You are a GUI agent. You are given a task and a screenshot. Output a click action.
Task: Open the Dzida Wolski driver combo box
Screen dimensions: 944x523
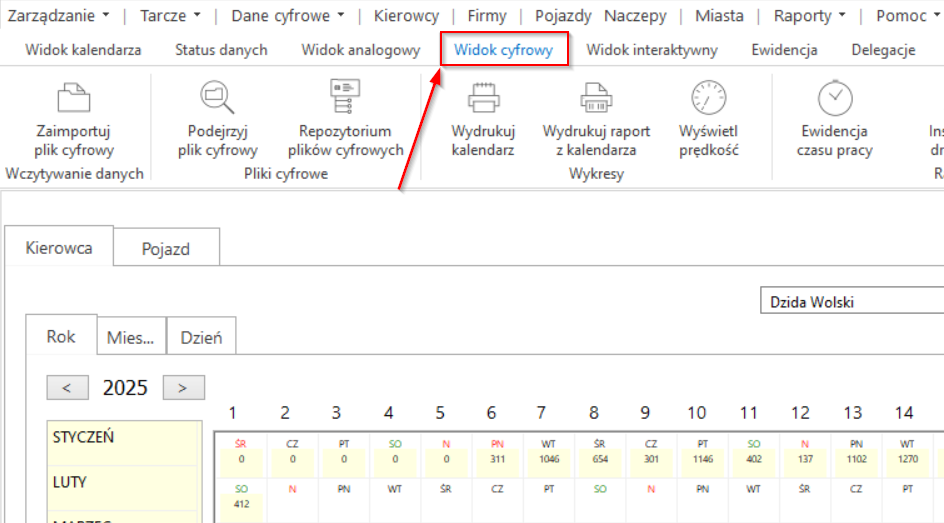tap(852, 302)
